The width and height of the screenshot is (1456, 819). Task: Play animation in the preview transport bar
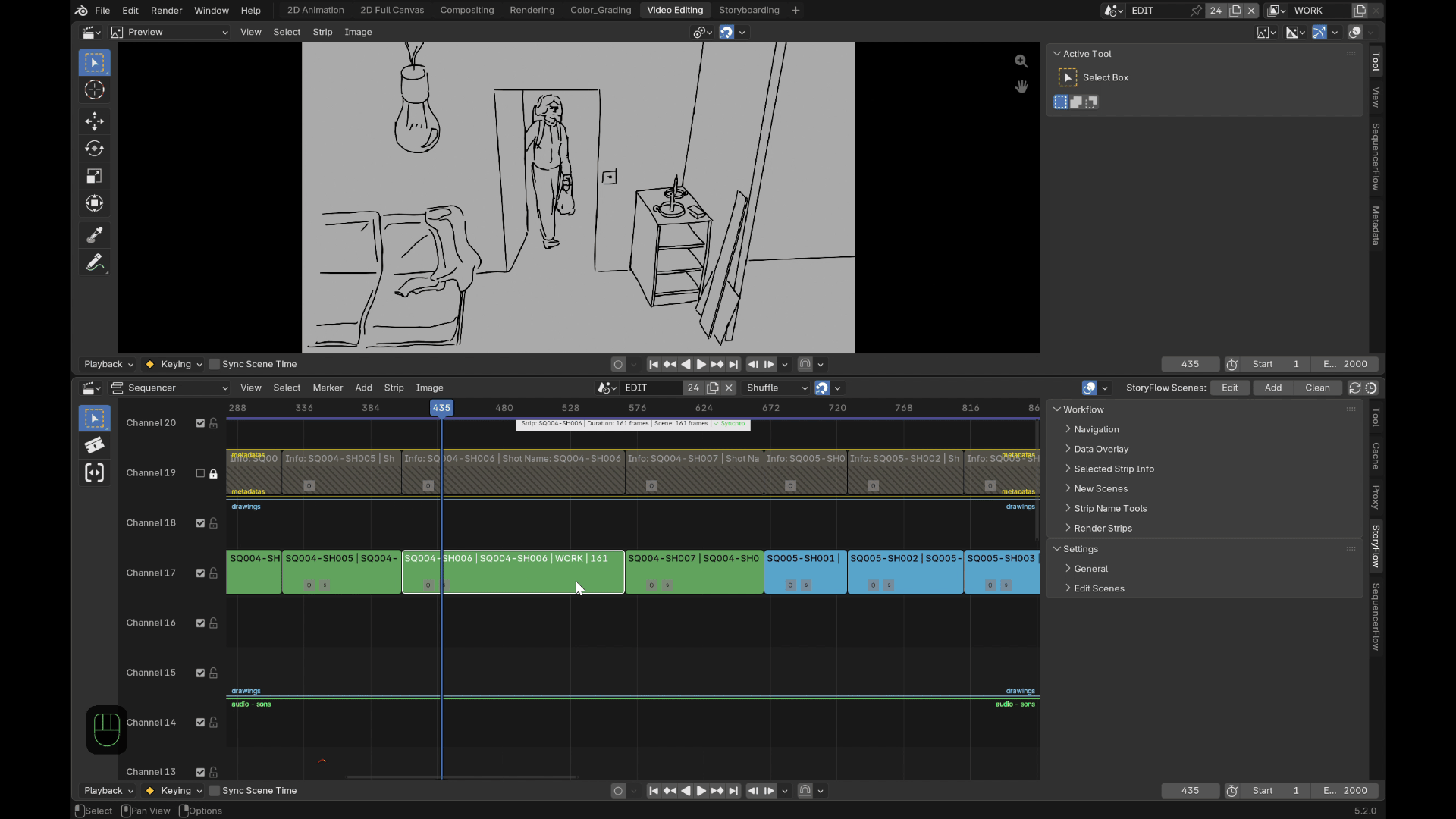(x=701, y=364)
